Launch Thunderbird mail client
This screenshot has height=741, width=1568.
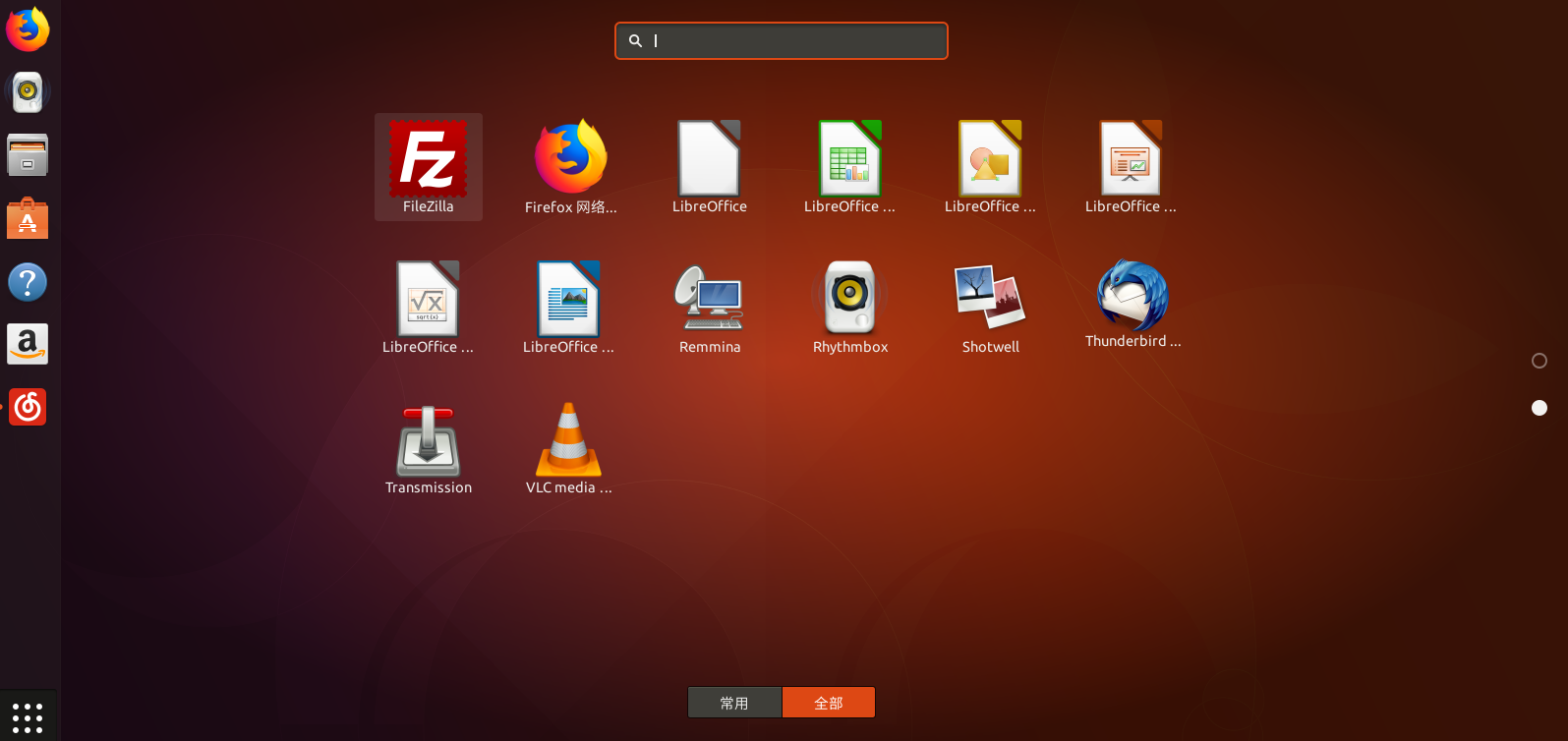click(x=1132, y=305)
